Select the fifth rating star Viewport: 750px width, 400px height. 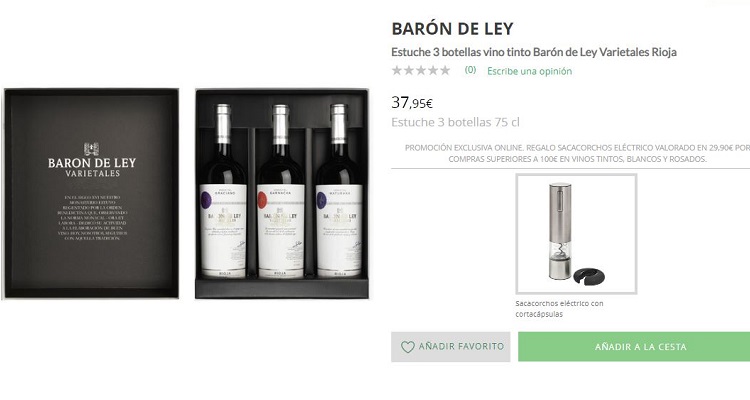445,70
